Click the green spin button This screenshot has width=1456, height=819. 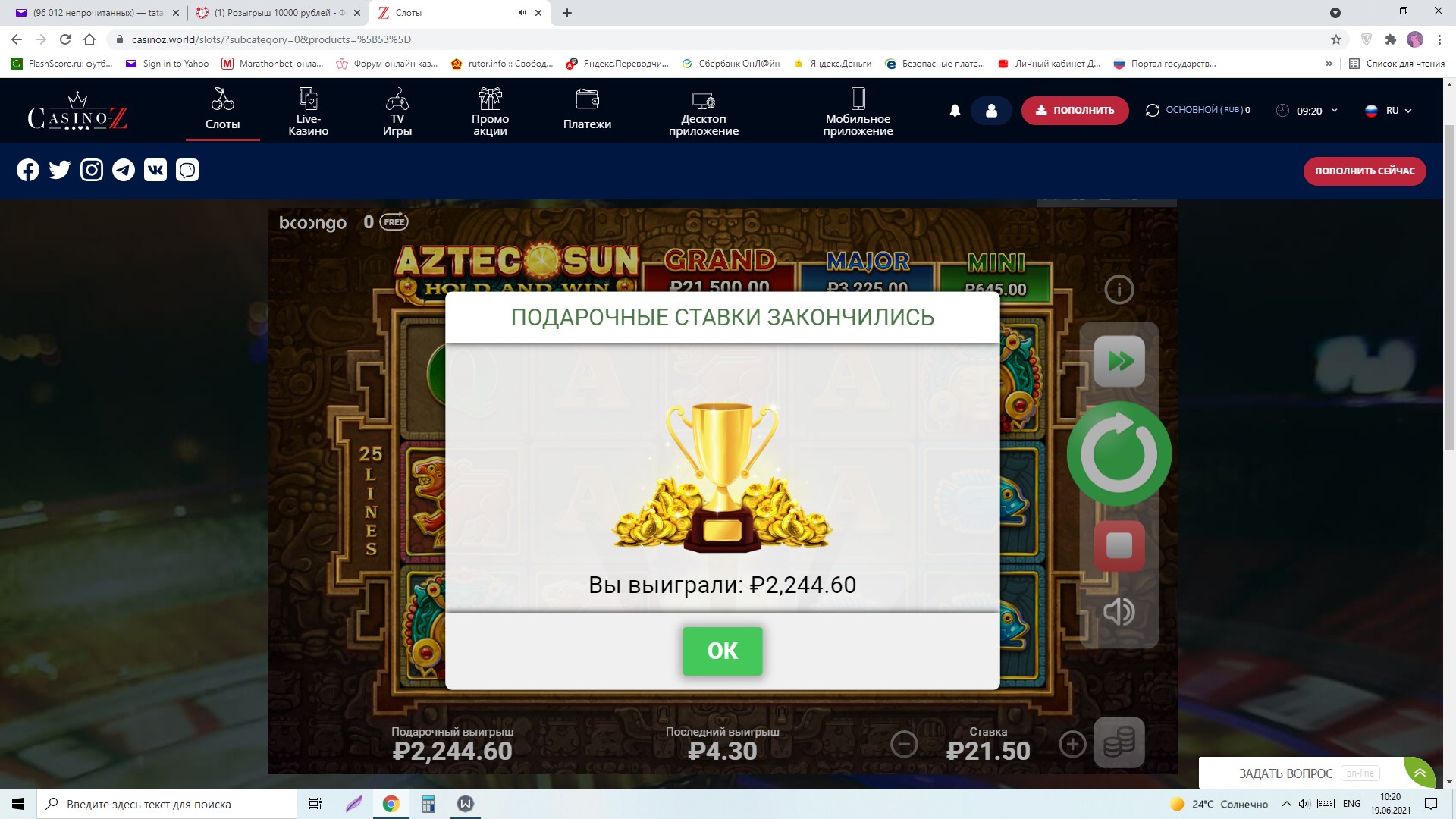click(1119, 453)
